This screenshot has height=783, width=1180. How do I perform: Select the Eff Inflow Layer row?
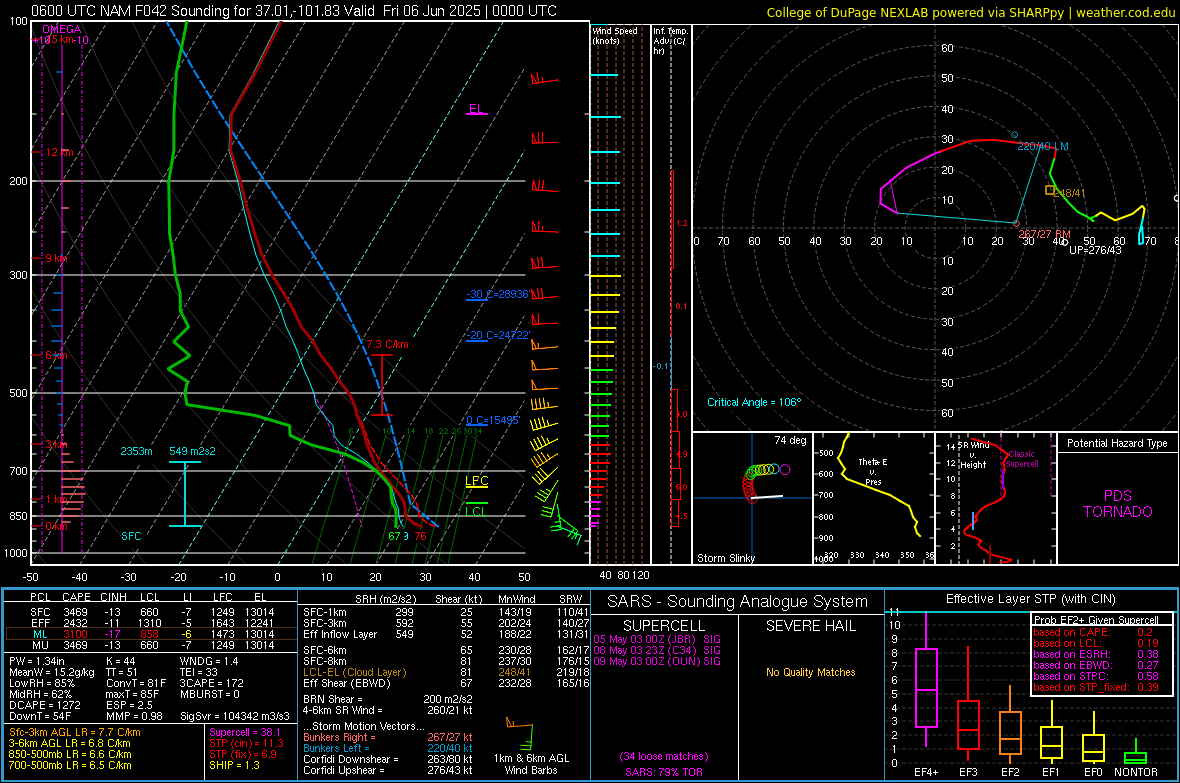click(446, 634)
